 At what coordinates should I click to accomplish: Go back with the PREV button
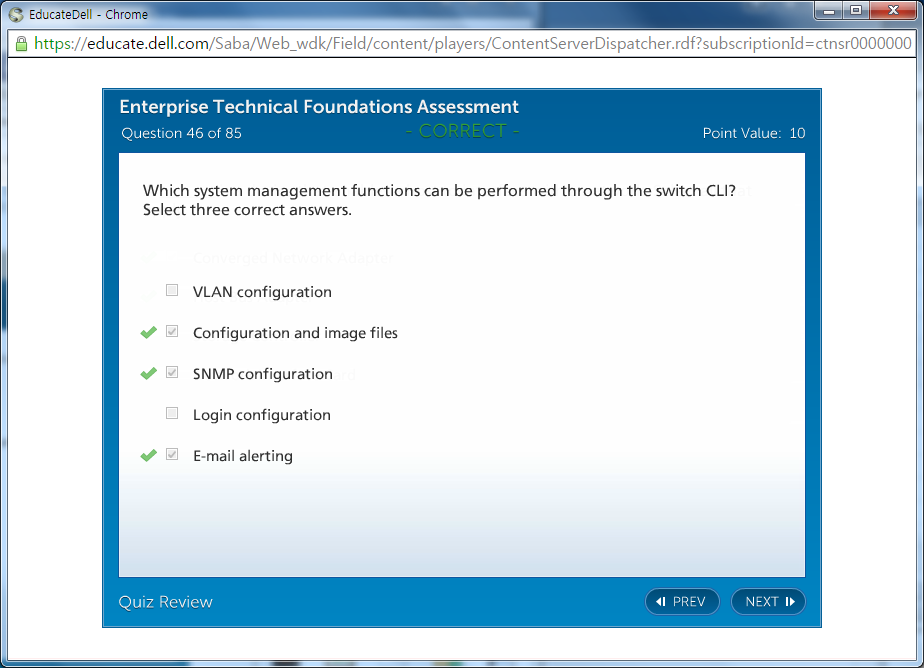coord(682,601)
